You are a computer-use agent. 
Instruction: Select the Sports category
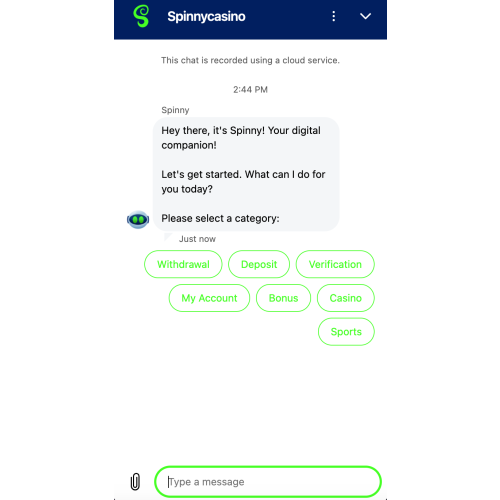point(346,332)
